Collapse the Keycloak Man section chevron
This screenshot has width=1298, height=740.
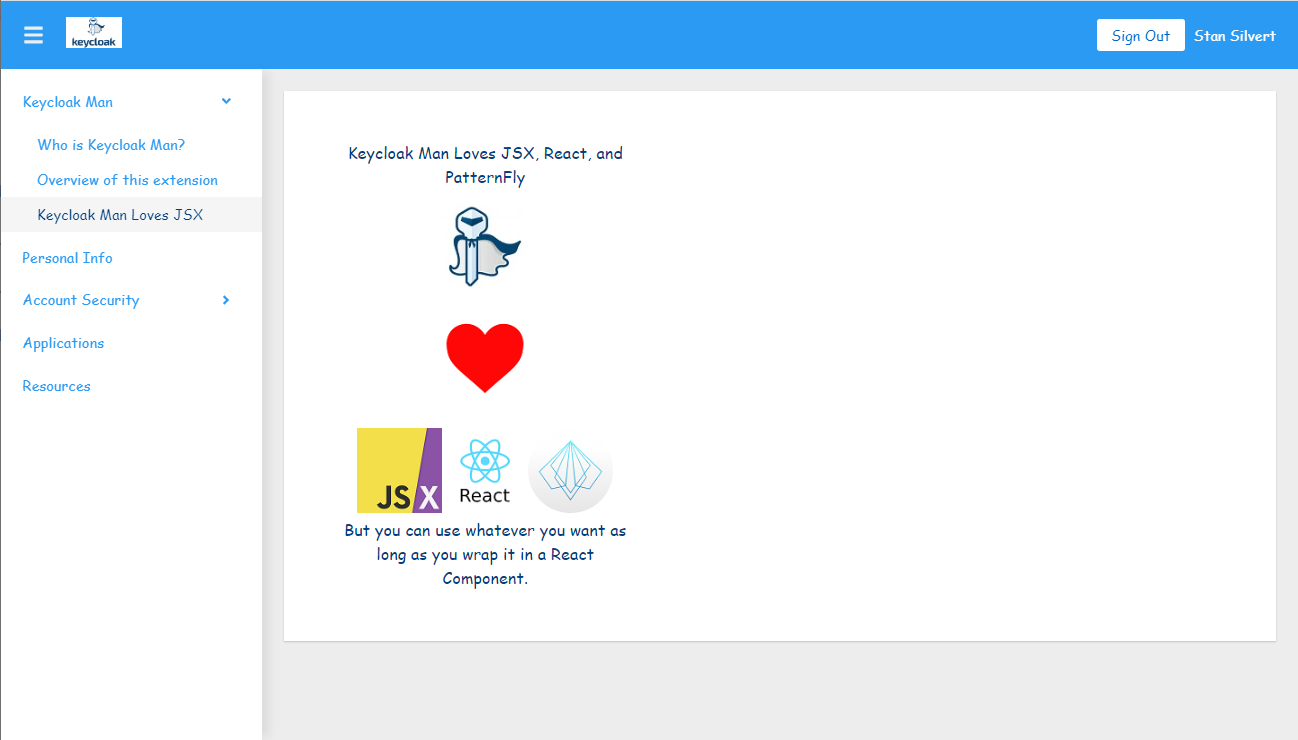226,101
